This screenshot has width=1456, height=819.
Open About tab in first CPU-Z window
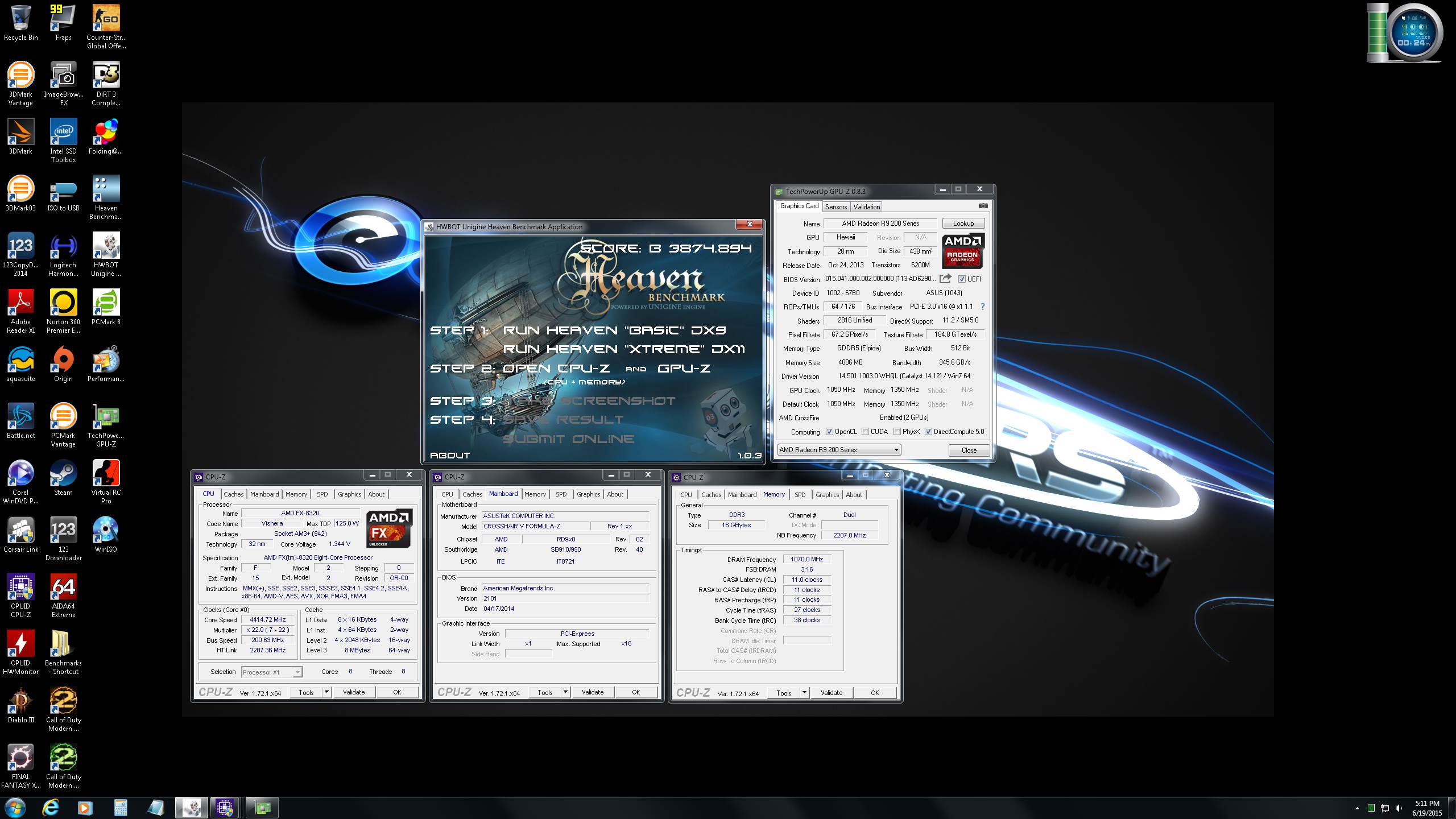(376, 494)
